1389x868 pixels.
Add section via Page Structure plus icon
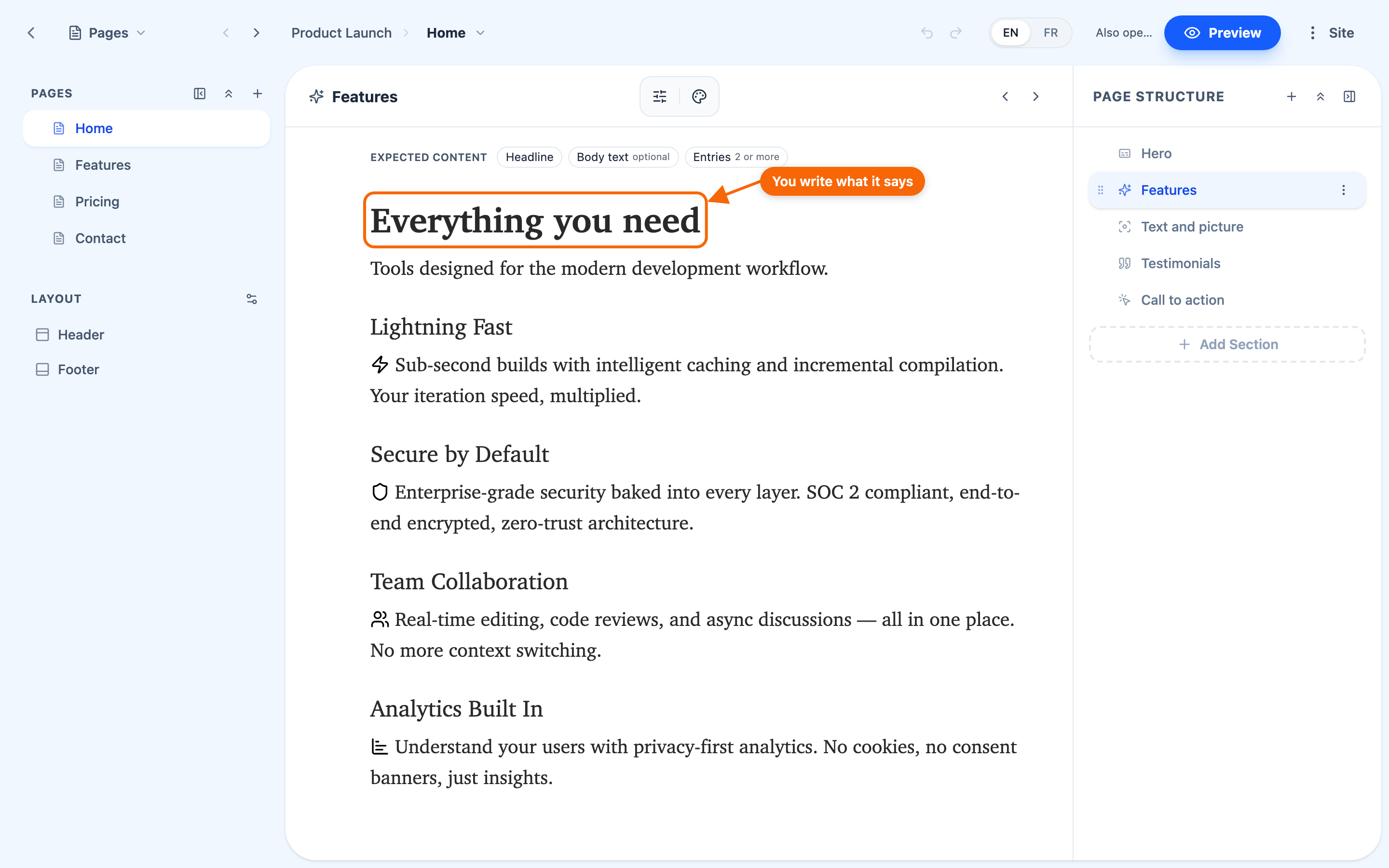(x=1292, y=96)
